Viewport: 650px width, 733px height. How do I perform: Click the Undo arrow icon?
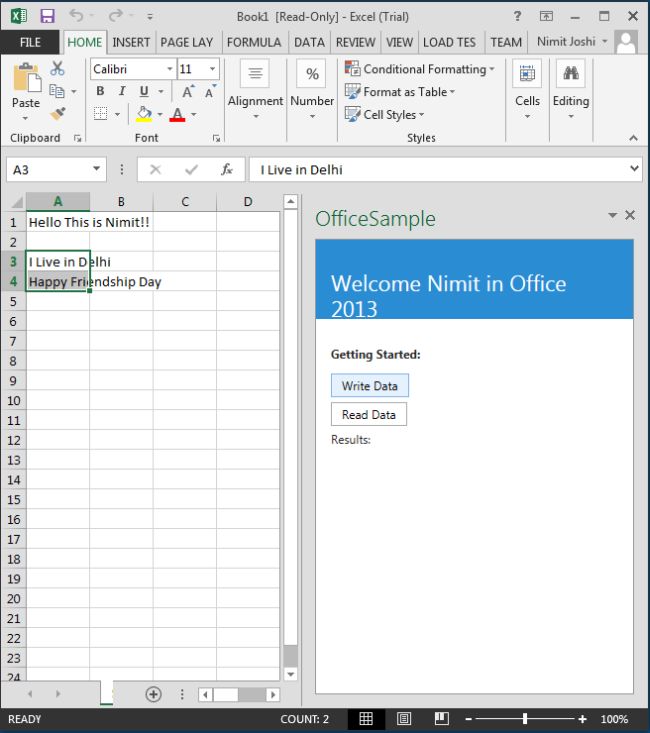[x=76, y=16]
